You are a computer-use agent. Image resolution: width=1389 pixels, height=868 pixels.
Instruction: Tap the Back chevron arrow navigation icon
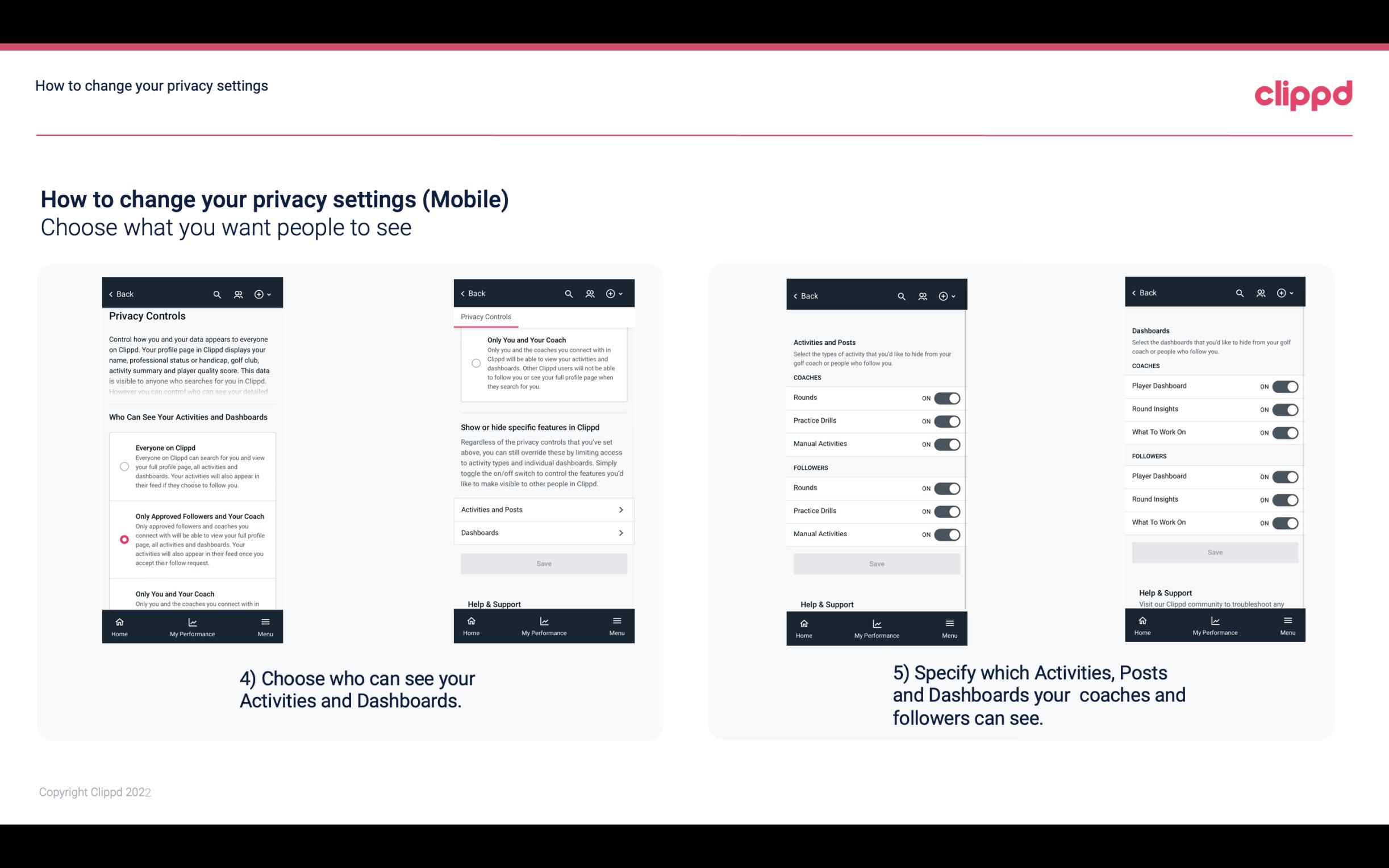point(111,294)
